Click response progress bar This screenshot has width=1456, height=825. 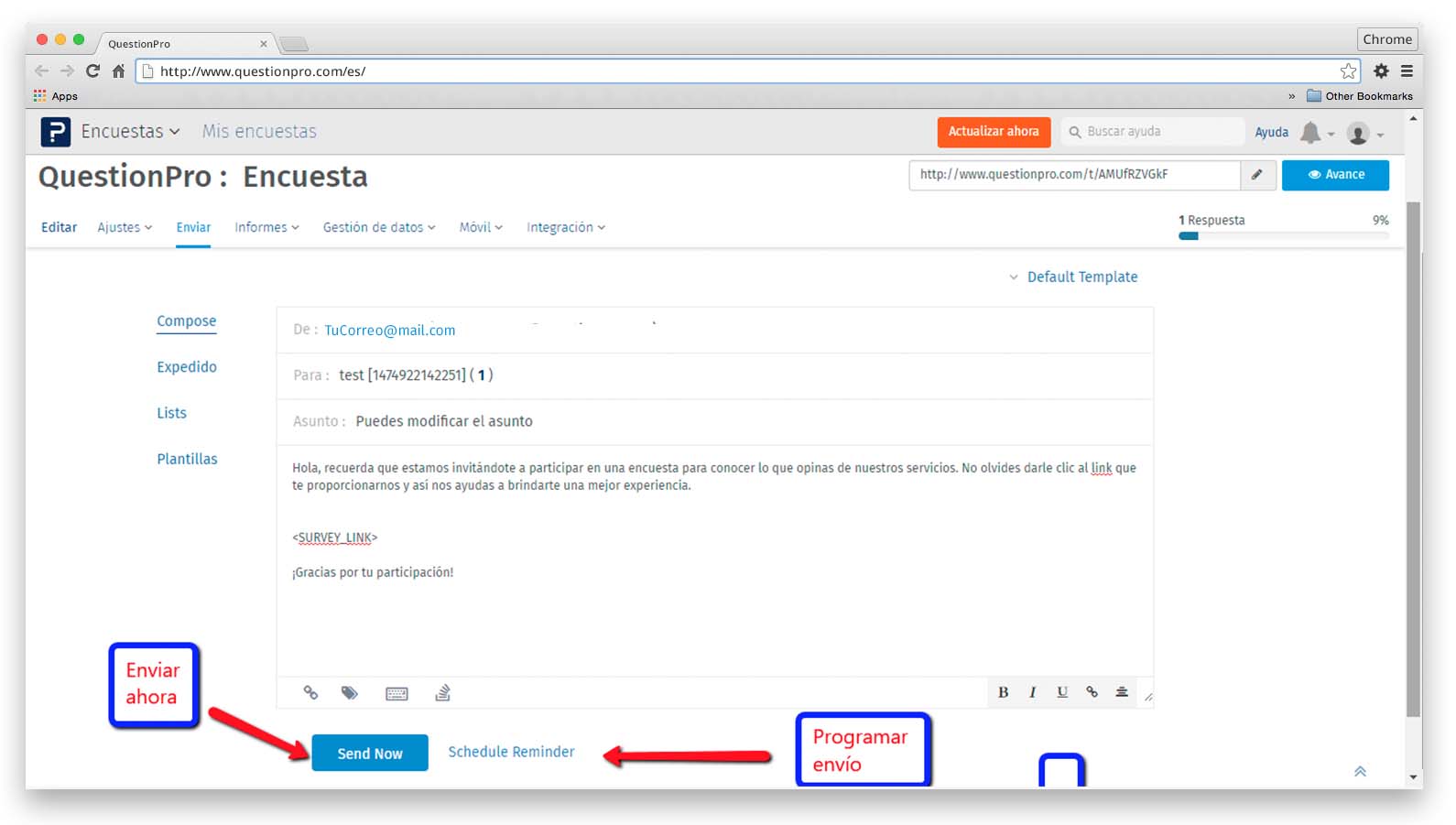click(1284, 236)
